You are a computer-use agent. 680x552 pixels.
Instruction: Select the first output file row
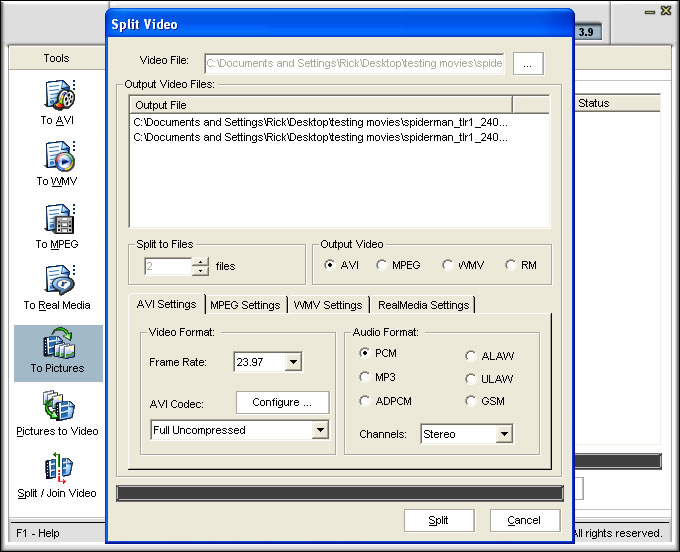click(x=322, y=122)
